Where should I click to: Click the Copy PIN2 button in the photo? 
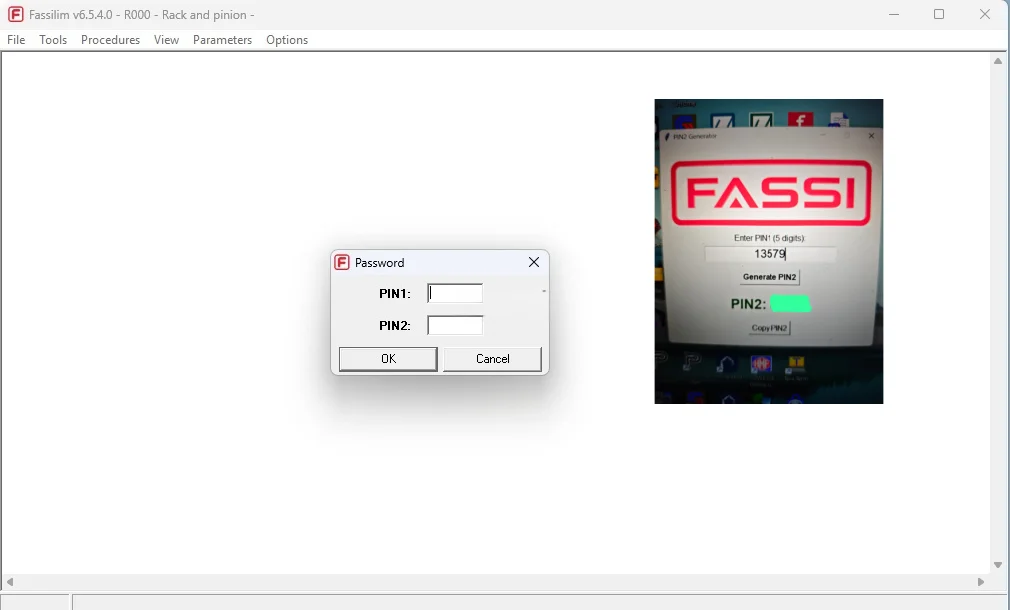click(x=769, y=327)
